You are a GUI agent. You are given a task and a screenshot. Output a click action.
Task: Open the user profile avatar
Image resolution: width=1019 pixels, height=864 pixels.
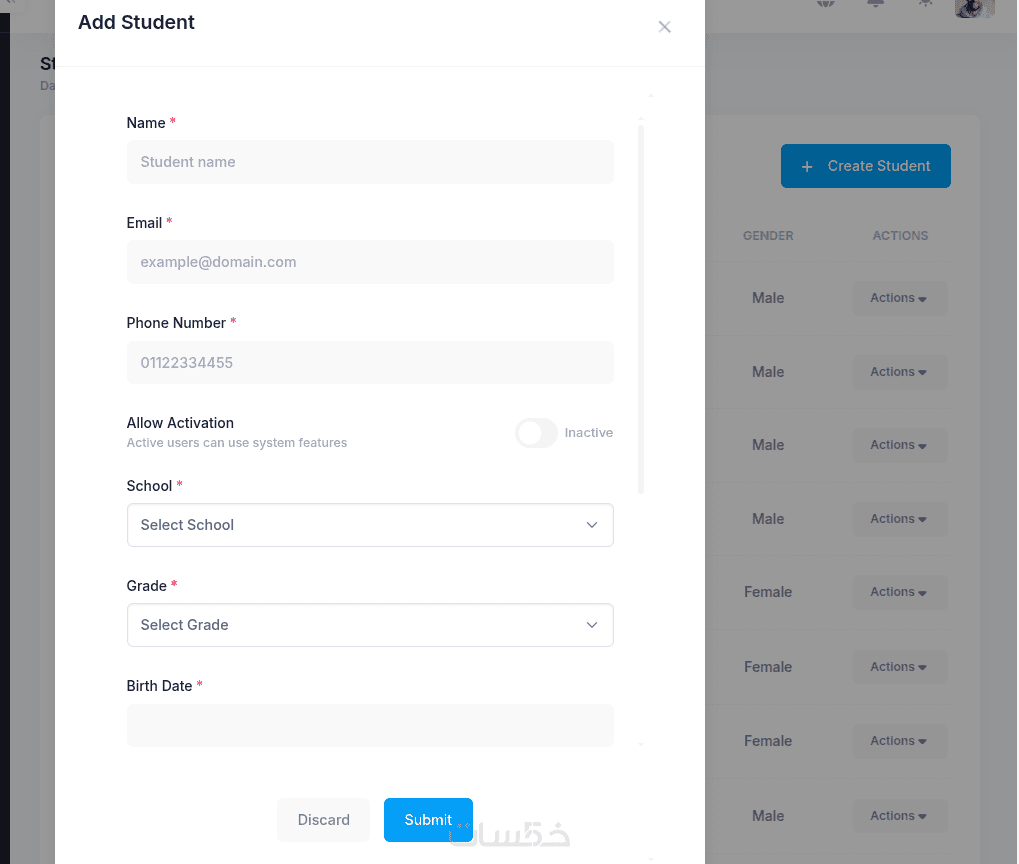tap(974, 7)
